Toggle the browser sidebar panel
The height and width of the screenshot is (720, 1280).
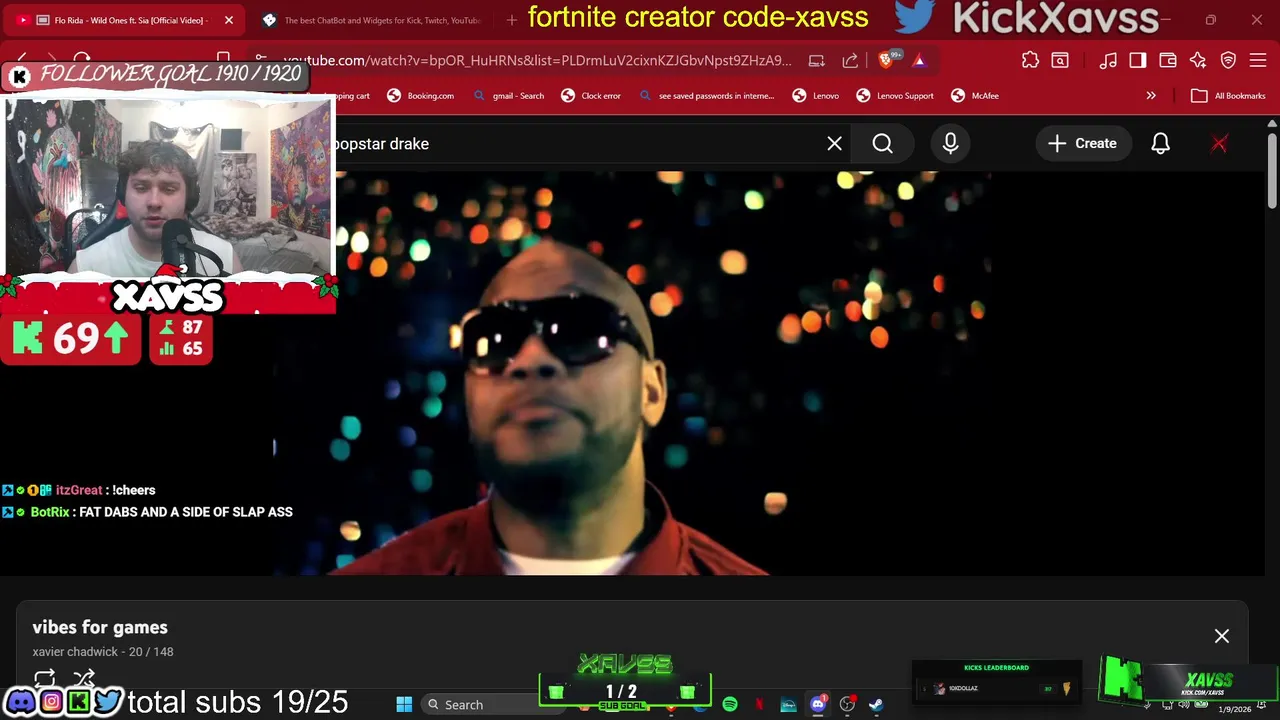point(1138,61)
